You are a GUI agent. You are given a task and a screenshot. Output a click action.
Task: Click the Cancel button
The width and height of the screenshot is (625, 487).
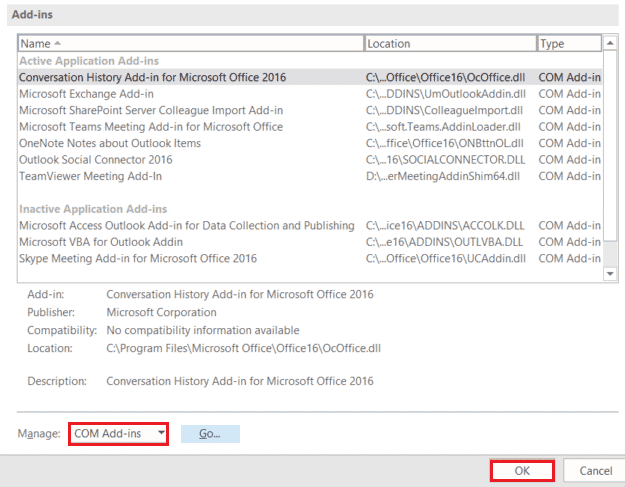tap(595, 471)
